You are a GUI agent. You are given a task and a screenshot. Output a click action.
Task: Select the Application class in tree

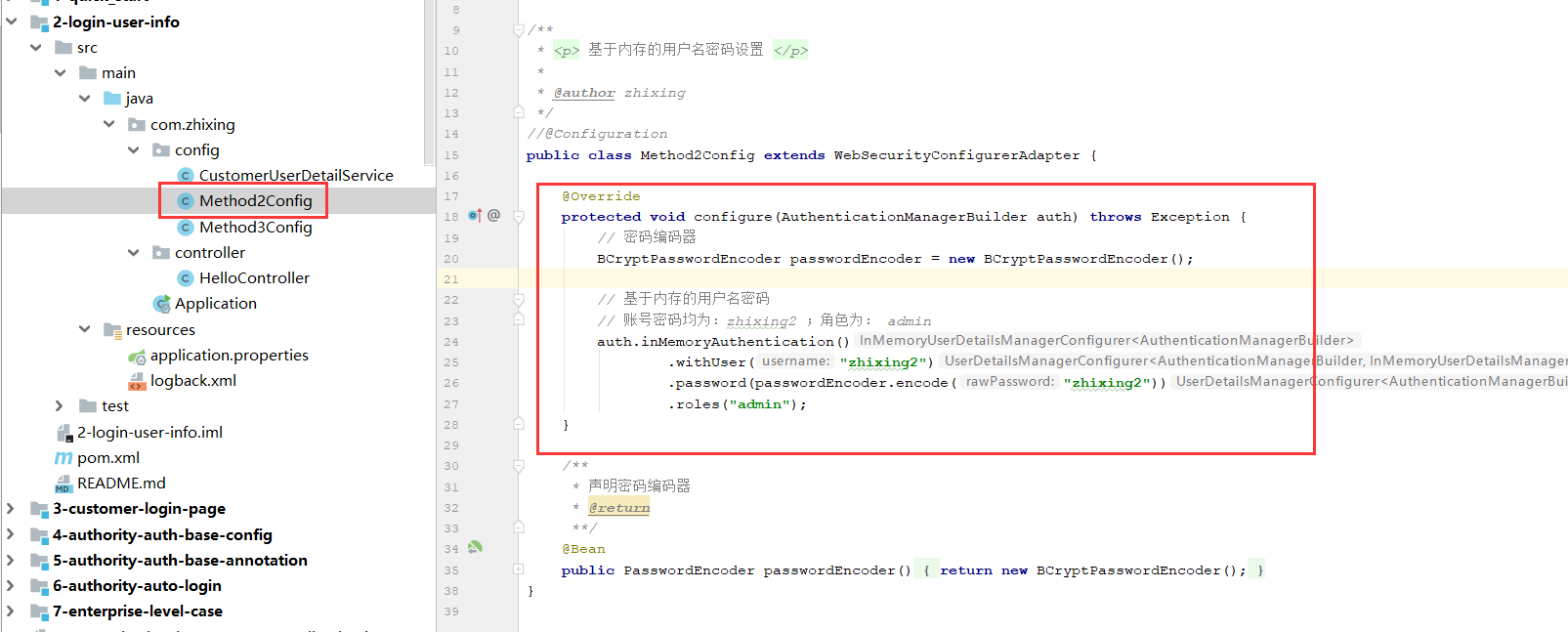pos(216,303)
